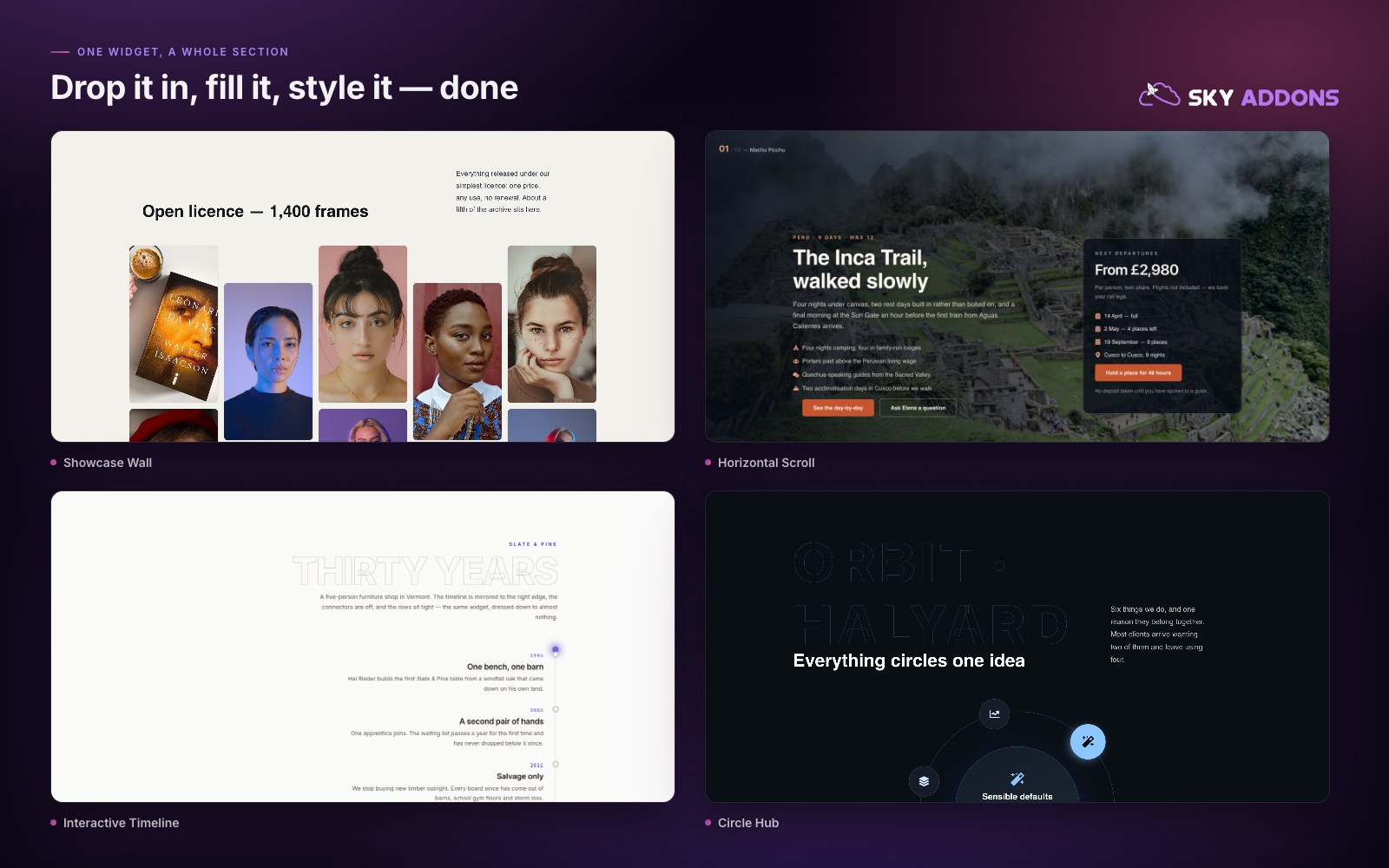Select the 1994 timeline marker dot

click(x=556, y=650)
